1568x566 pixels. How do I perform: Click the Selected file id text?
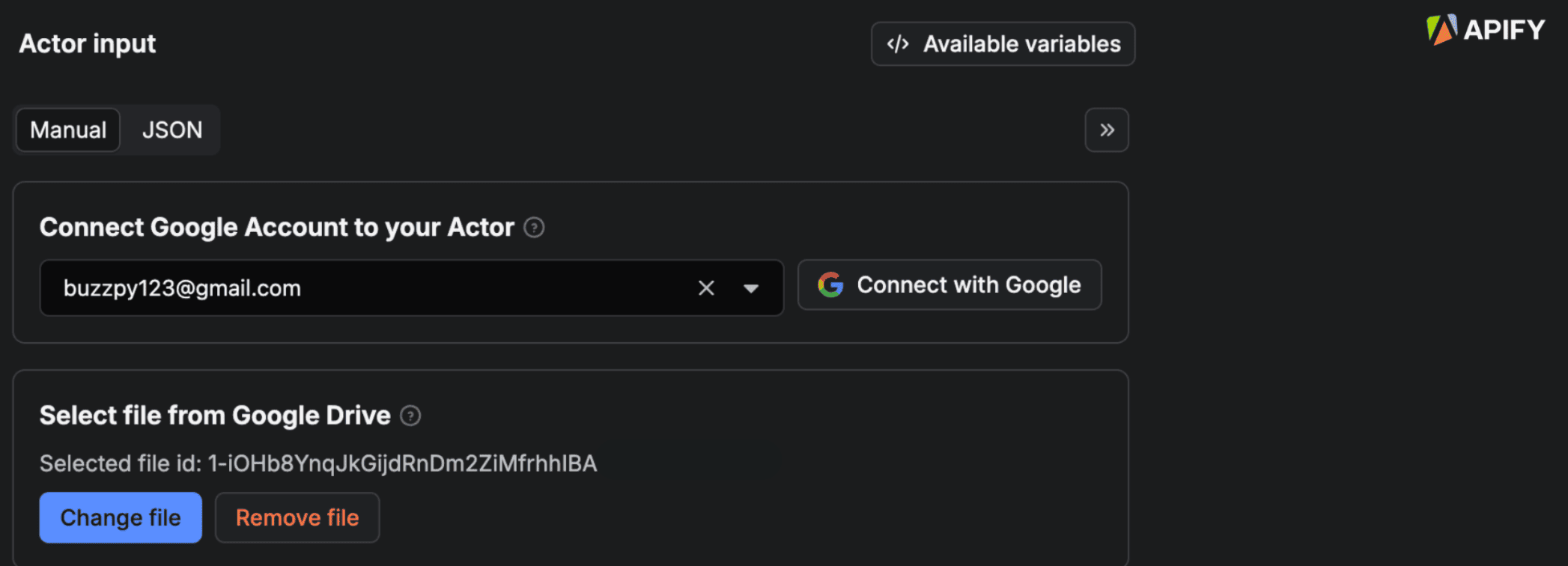tap(318, 464)
